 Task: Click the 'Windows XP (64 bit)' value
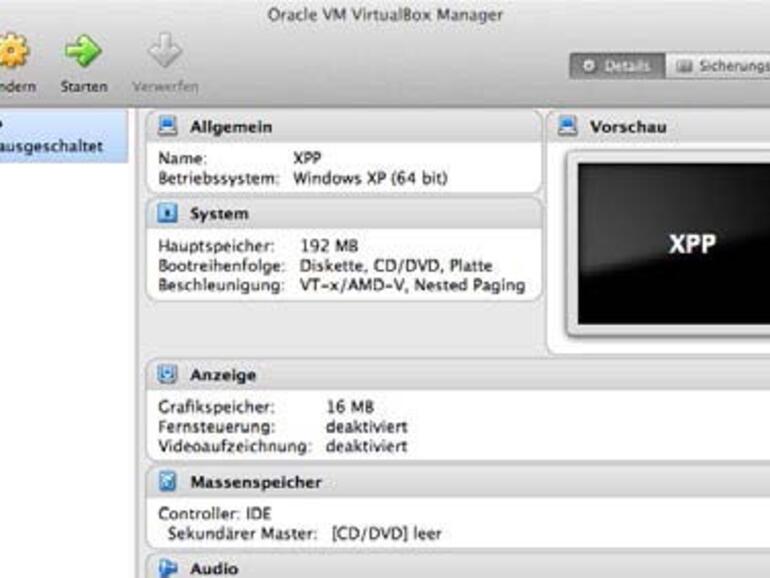[x=370, y=178]
